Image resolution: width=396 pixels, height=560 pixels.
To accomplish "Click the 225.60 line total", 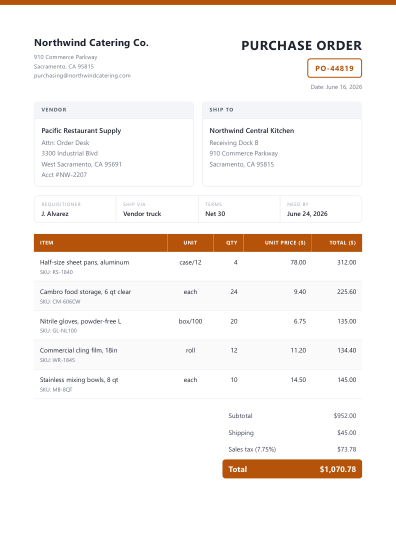I will pyautogui.click(x=346, y=292).
